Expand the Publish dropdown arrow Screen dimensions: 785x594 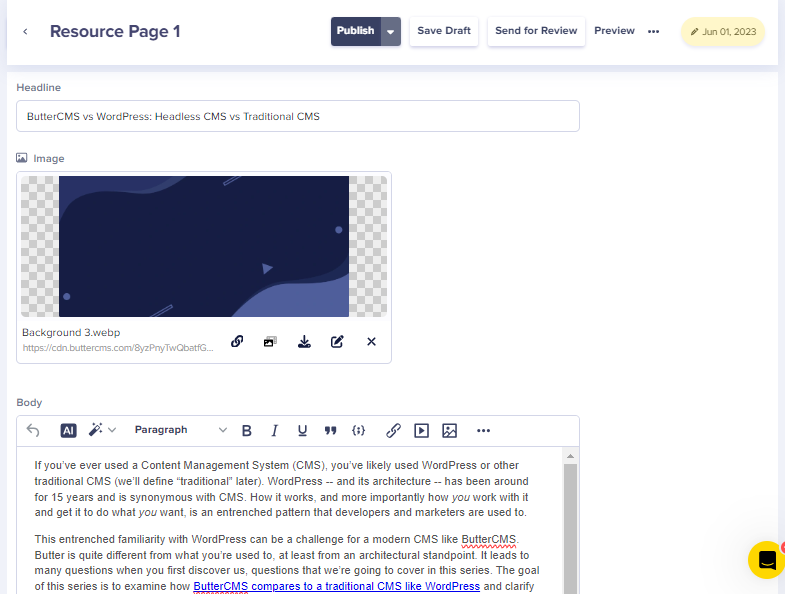point(391,31)
